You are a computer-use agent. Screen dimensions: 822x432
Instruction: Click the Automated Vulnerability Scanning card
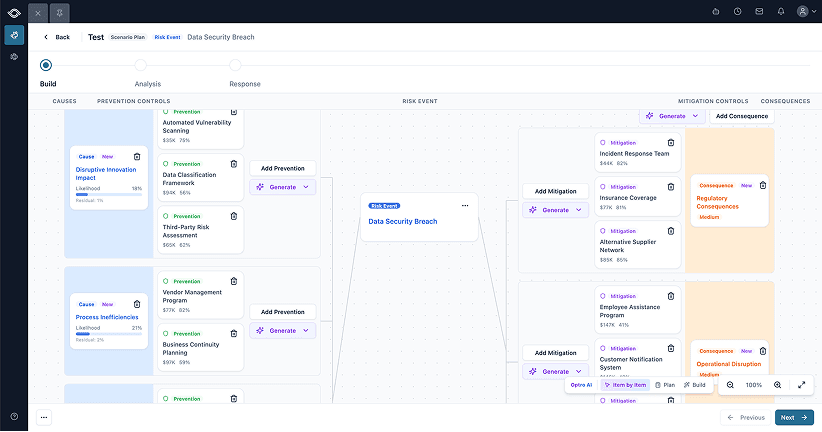pos(201,127)
